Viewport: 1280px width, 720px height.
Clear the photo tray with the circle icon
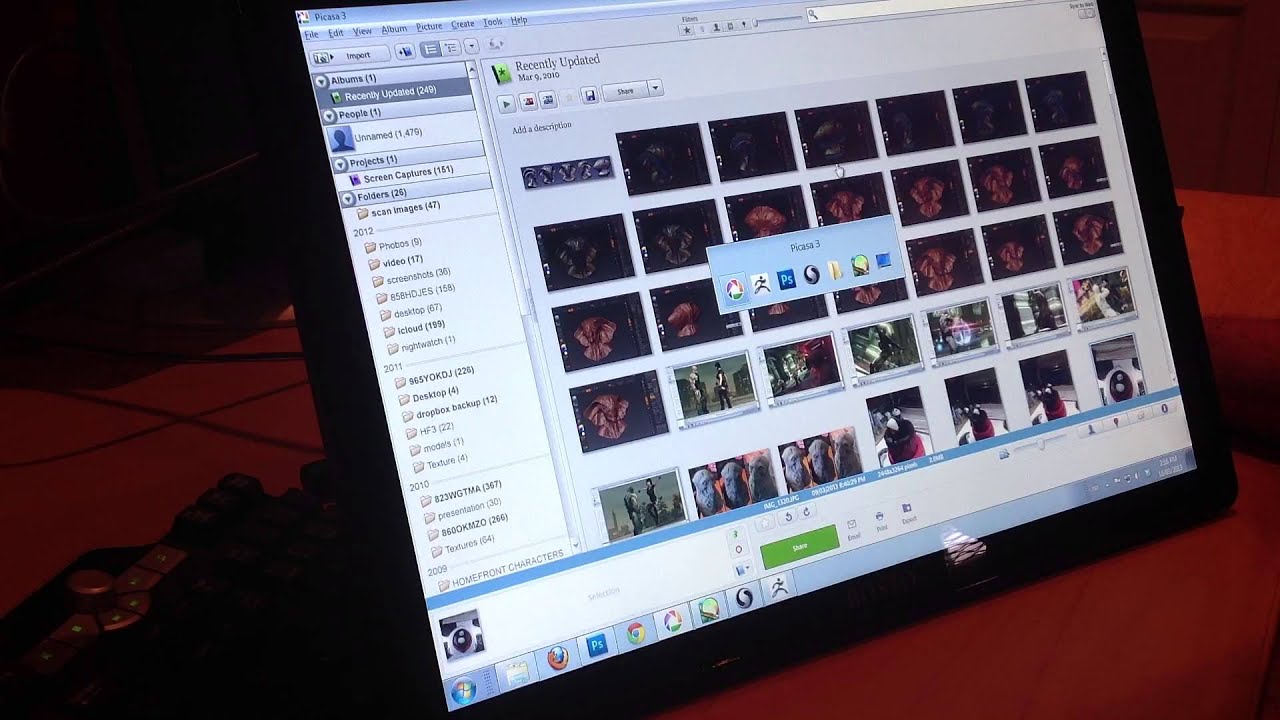click(739, 549)
